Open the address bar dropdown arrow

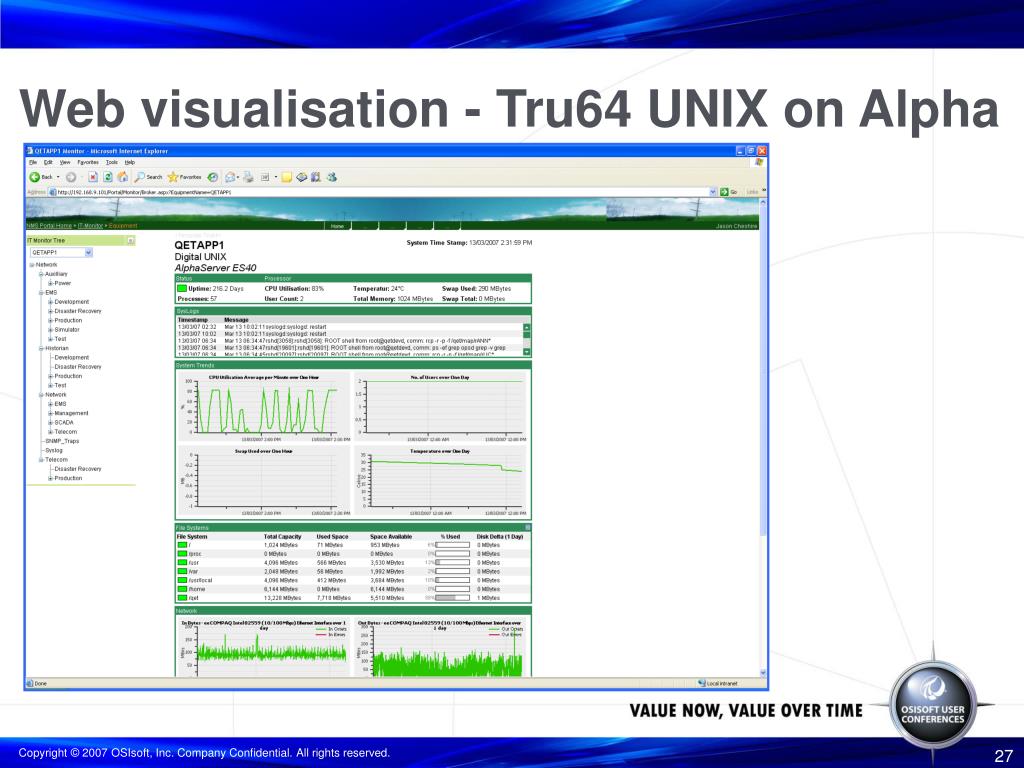[x=712, y=192]
